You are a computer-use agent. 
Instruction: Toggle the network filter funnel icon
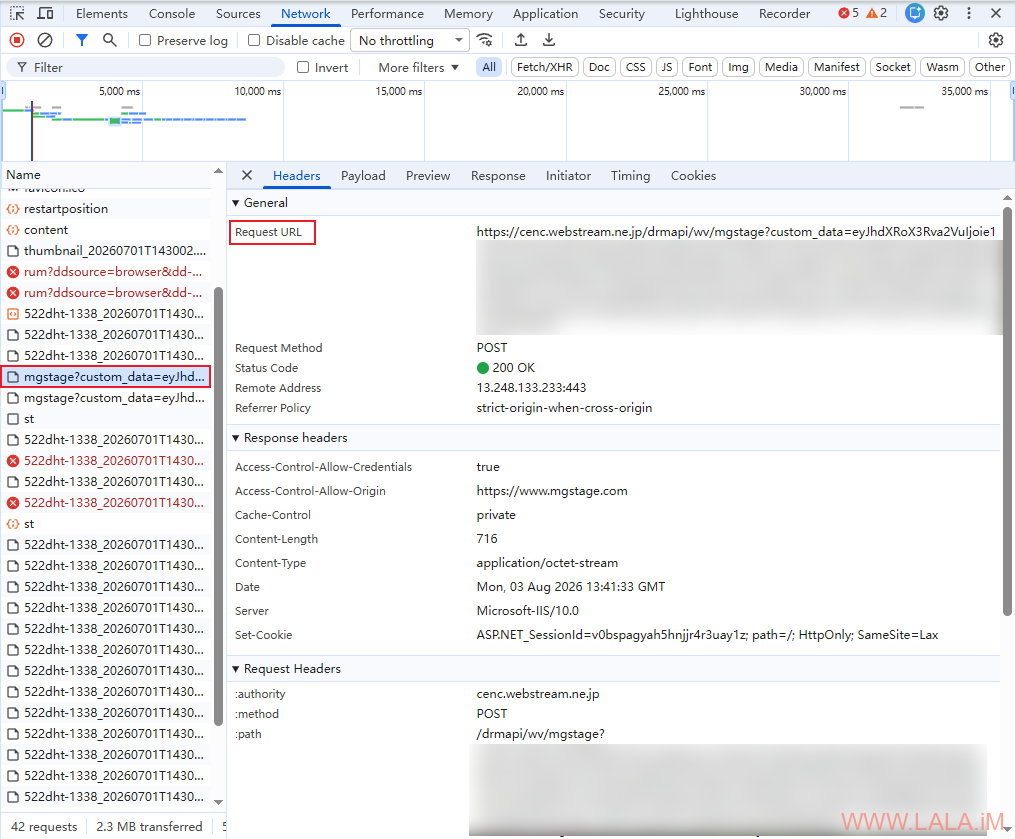point(82,40)
